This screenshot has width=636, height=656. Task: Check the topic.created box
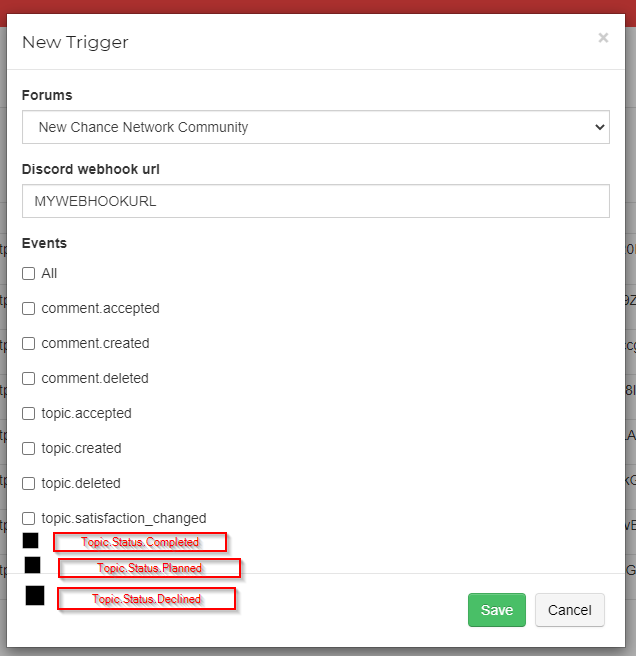28,448
